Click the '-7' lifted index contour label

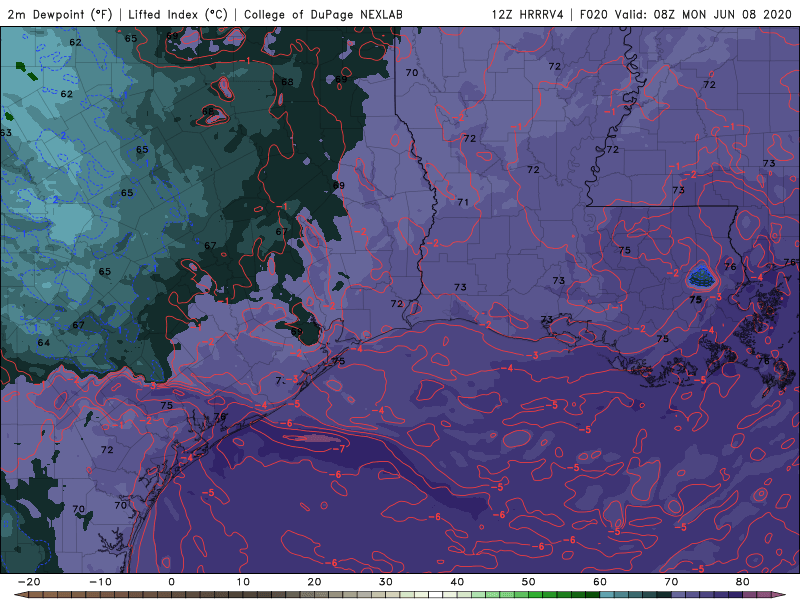click(340, 449)
